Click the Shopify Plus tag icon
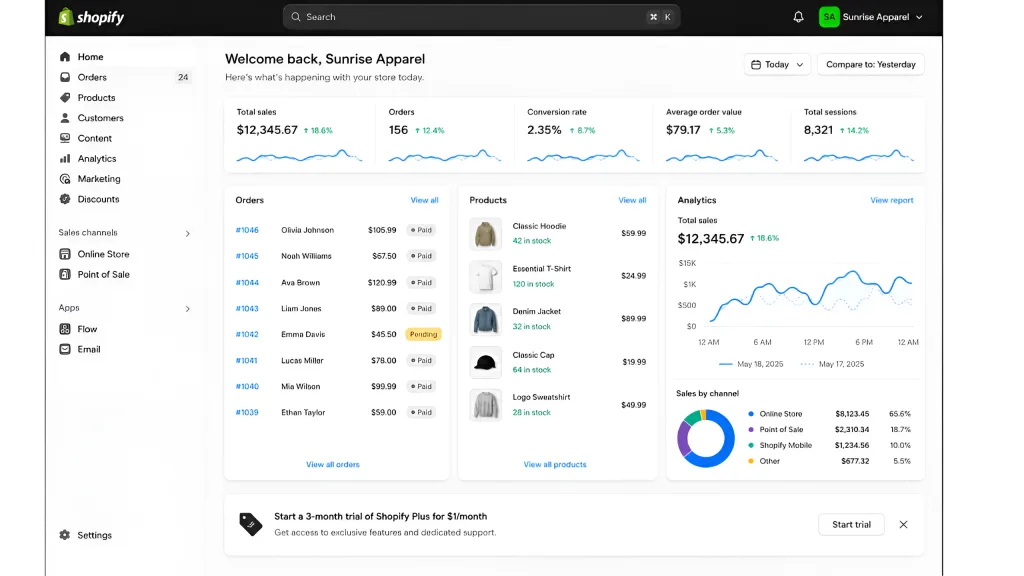This screenshot has height=576, width=1024. (251, 524)
